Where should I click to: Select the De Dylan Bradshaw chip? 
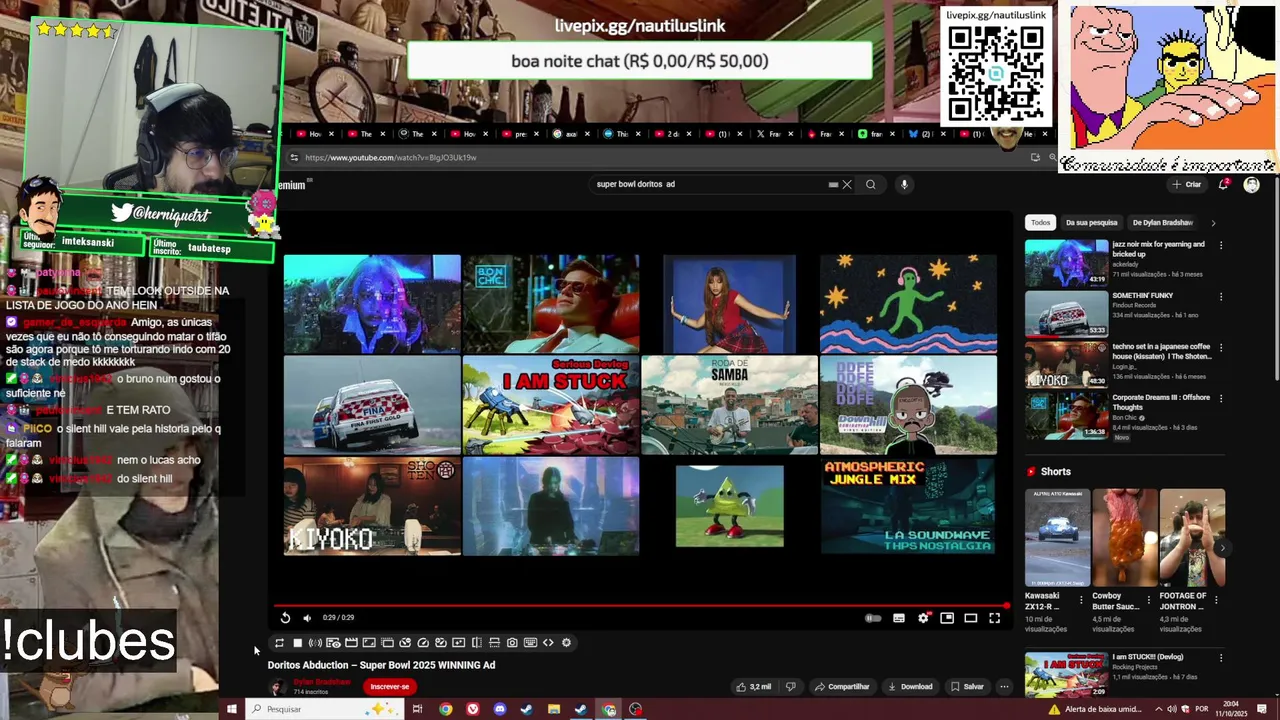tap(1162, 223)
